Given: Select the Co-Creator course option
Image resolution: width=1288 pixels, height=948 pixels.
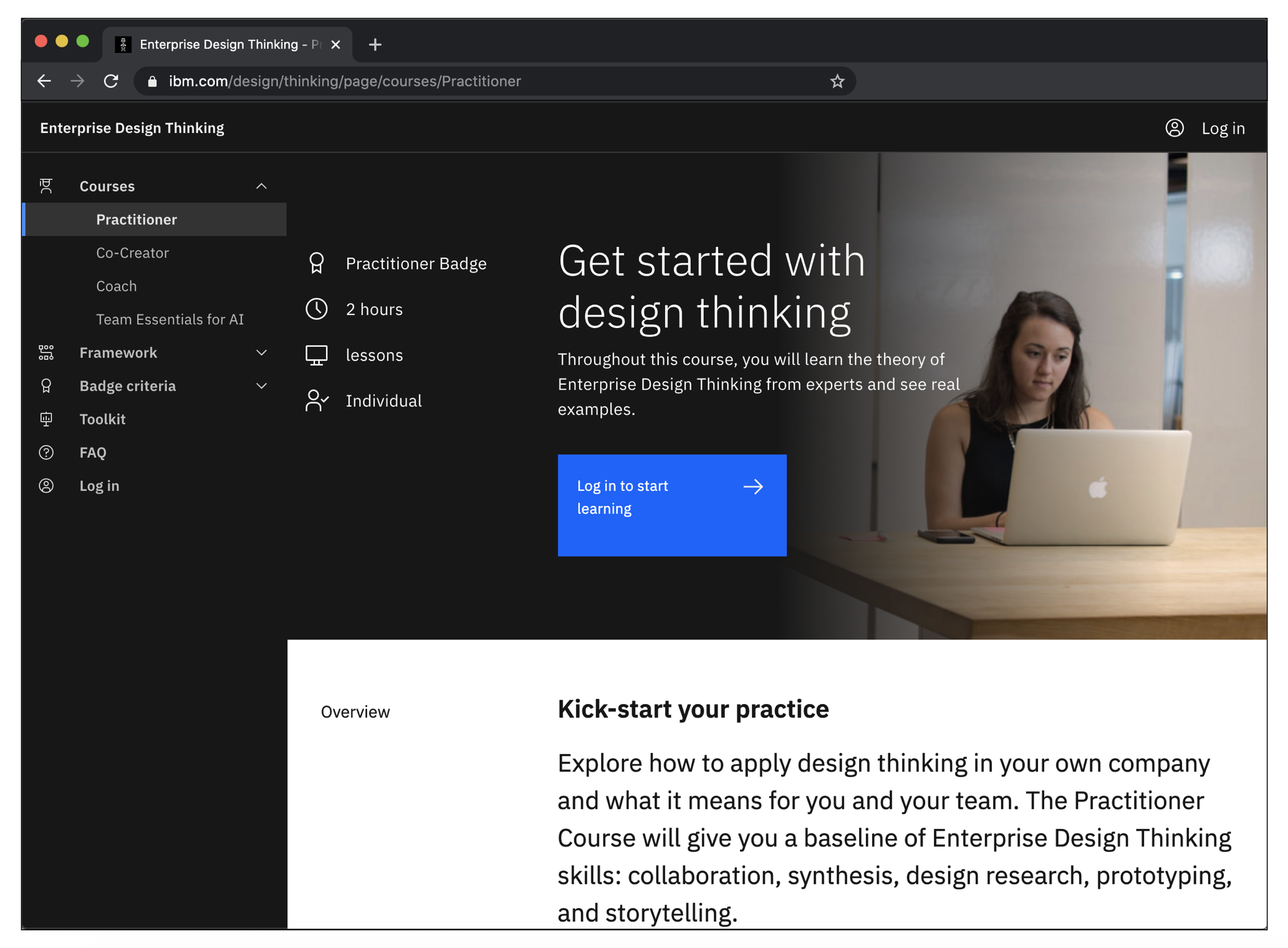Looking at the screenshot, I should tap(133, 252).
